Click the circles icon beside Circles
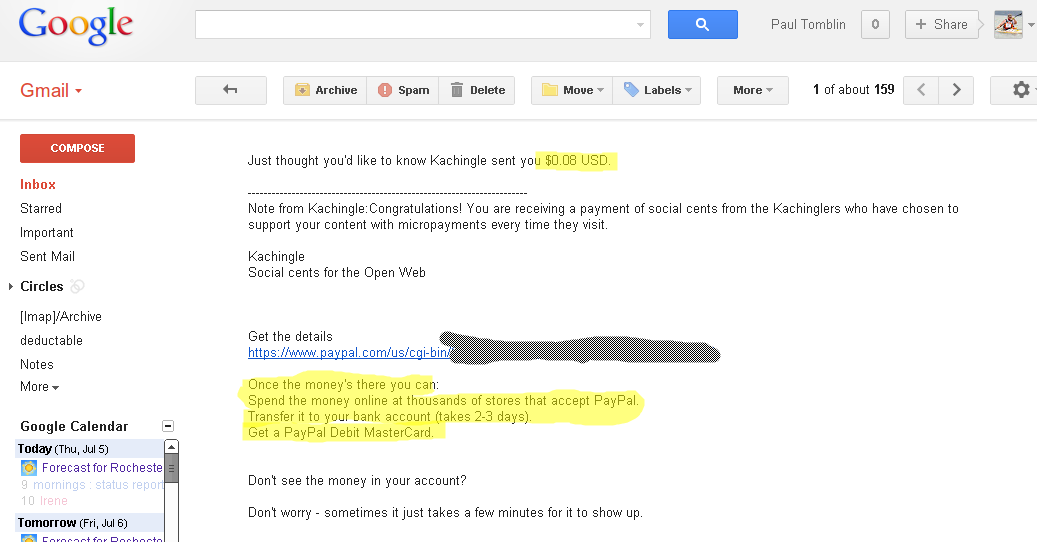The image size is (1037, 542). 77,286
